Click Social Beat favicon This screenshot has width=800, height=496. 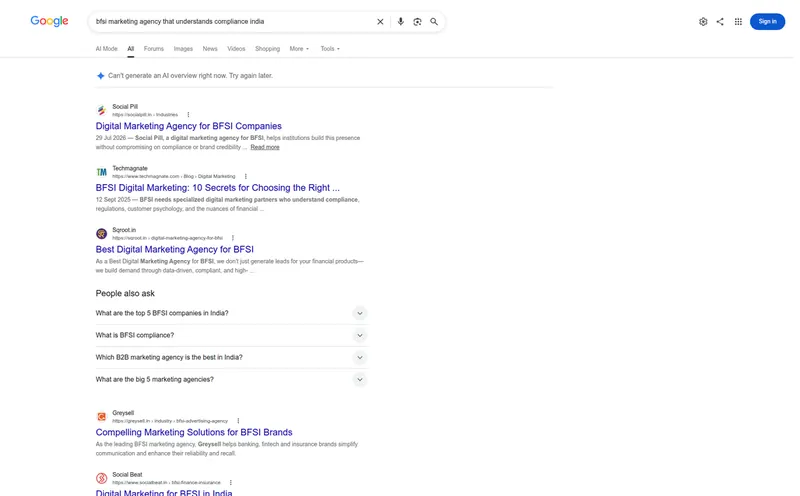102,478
